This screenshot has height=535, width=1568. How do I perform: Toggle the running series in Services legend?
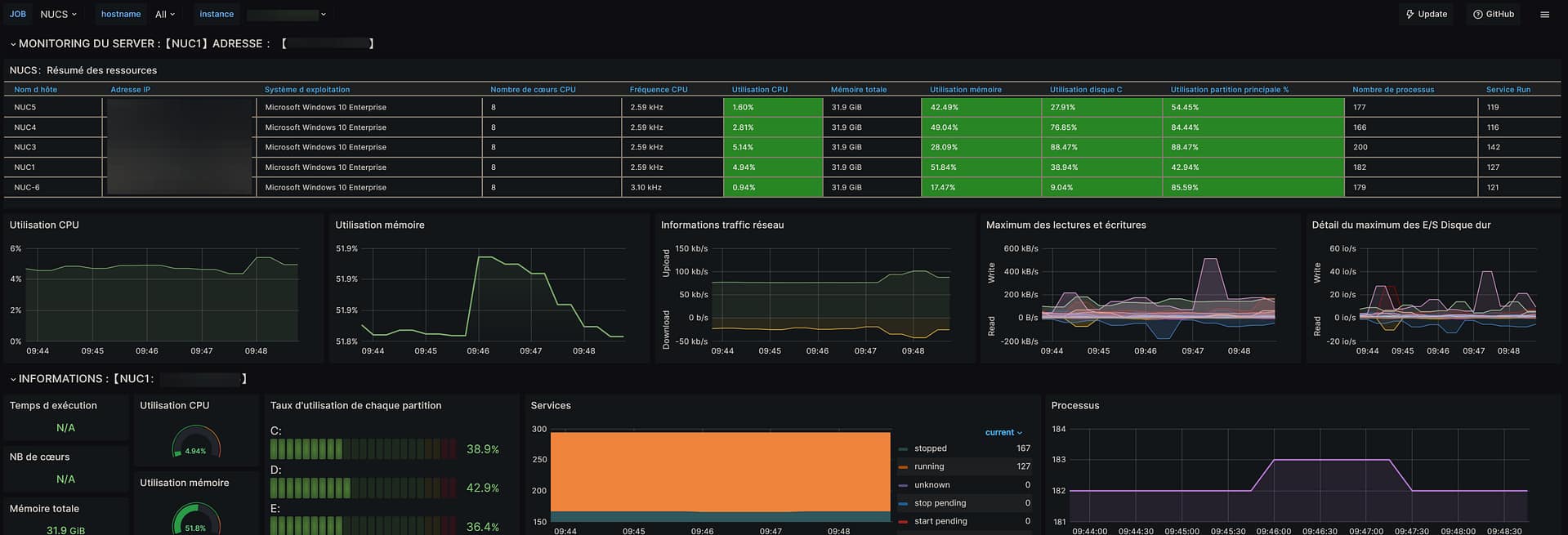click(x=929, y=466)
